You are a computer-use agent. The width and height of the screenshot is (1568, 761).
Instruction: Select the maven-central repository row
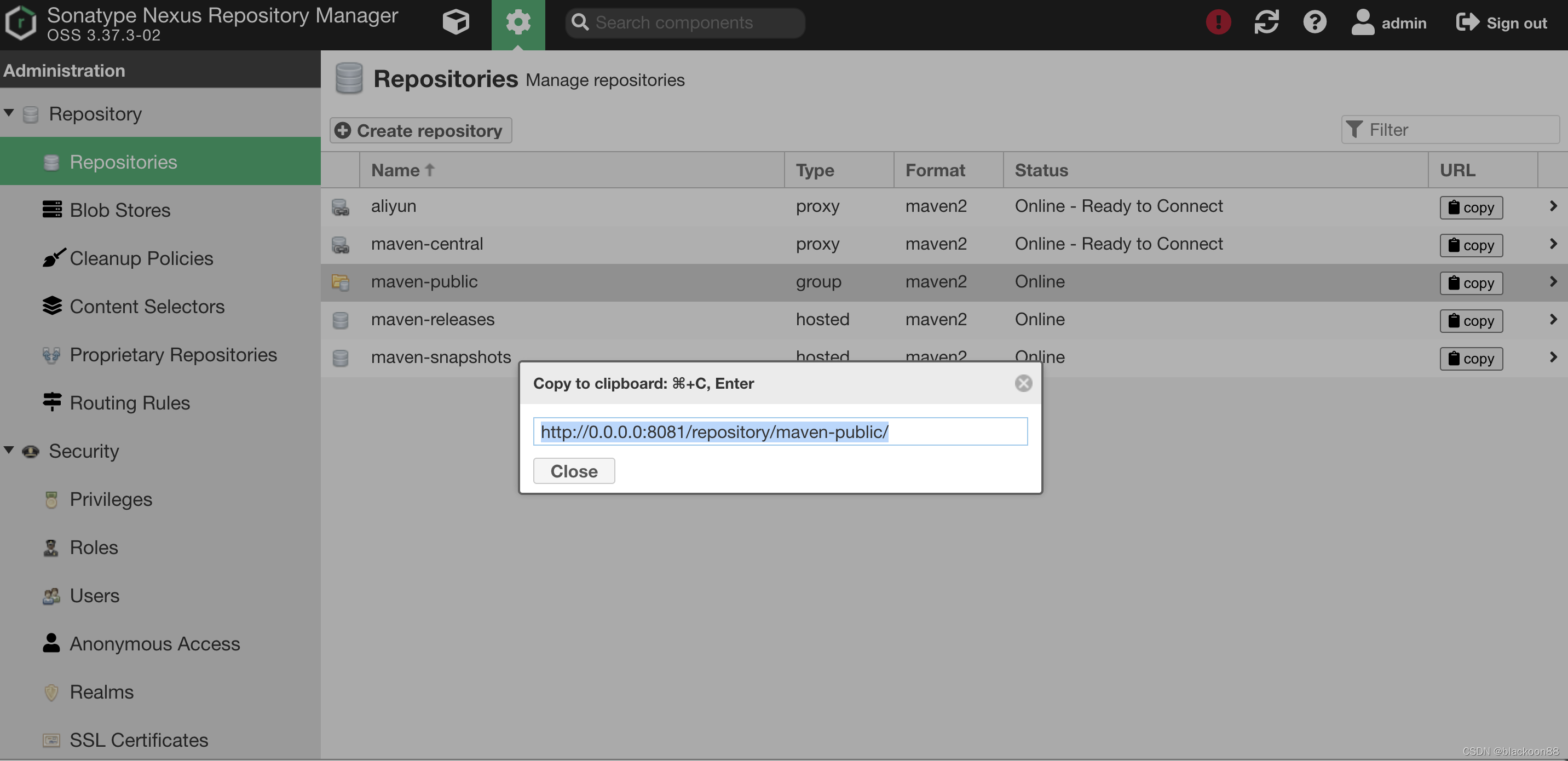(x=944, y=244)
